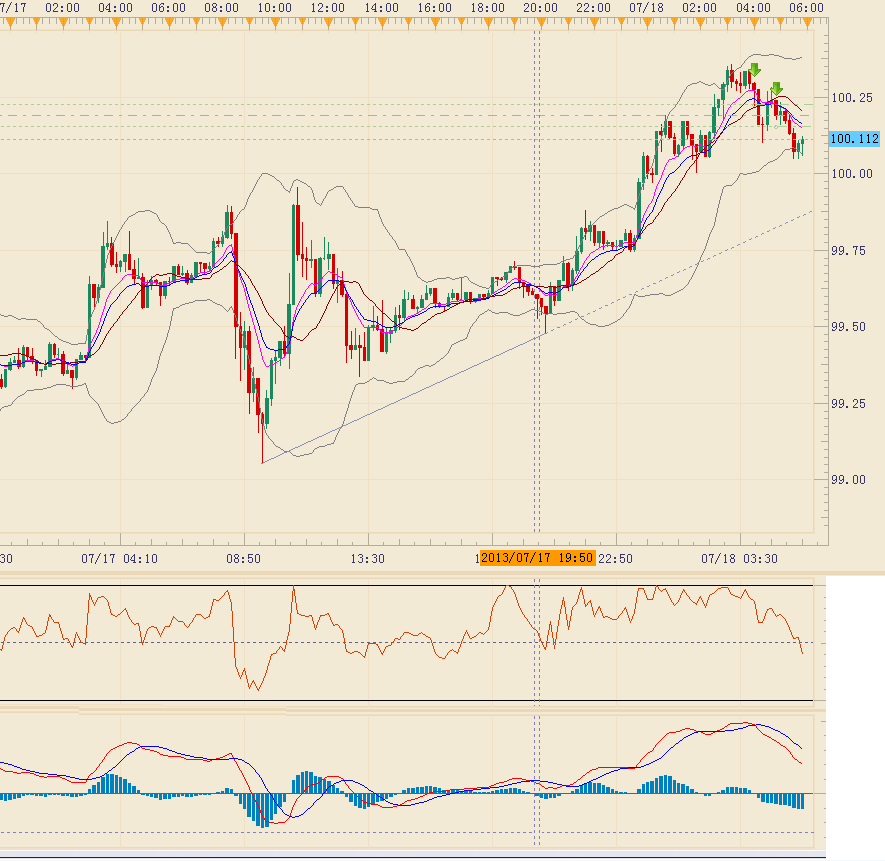Click the 07/18 date label on top axis

click(x=647, y=8)
